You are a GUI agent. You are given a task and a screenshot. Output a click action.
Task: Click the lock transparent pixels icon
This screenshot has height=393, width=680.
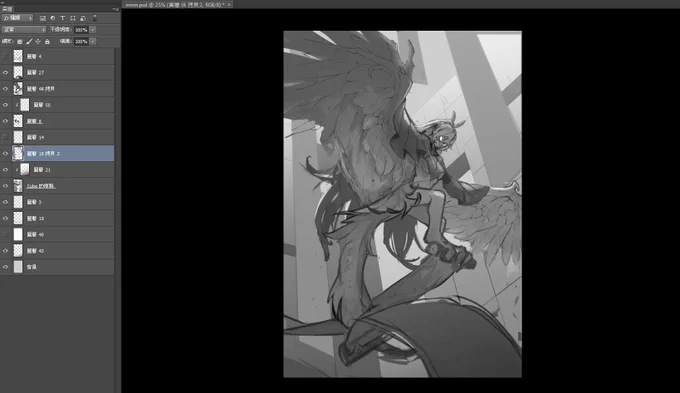tap(20, 42)
